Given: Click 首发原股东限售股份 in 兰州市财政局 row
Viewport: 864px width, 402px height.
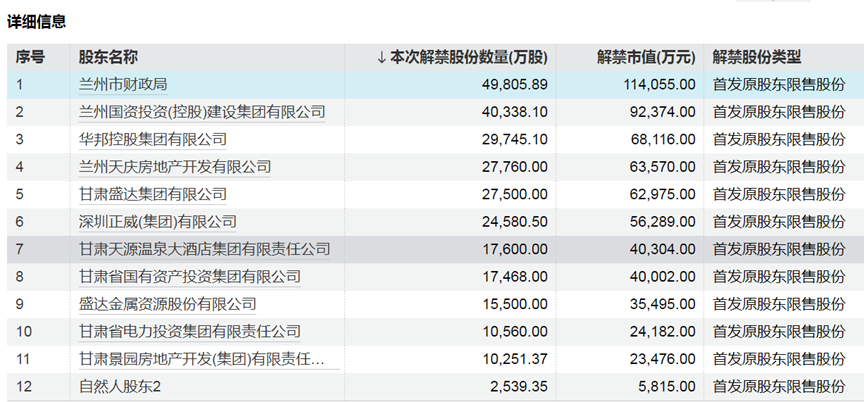Looking at the screenshot, I should [x=779, y=85].
